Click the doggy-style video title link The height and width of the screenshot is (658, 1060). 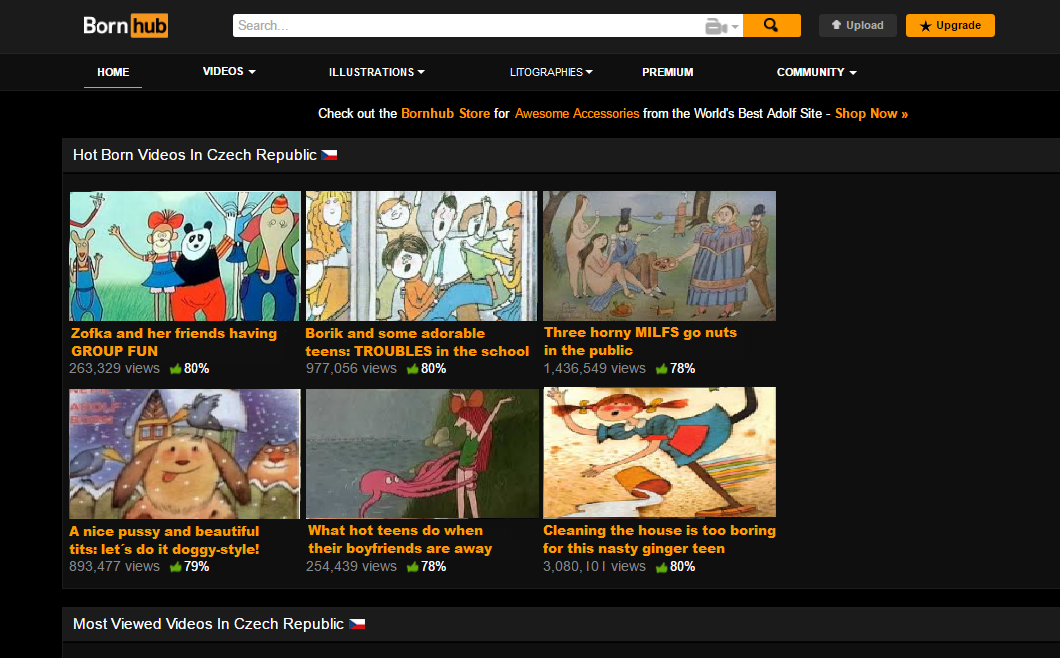[164, 540]
